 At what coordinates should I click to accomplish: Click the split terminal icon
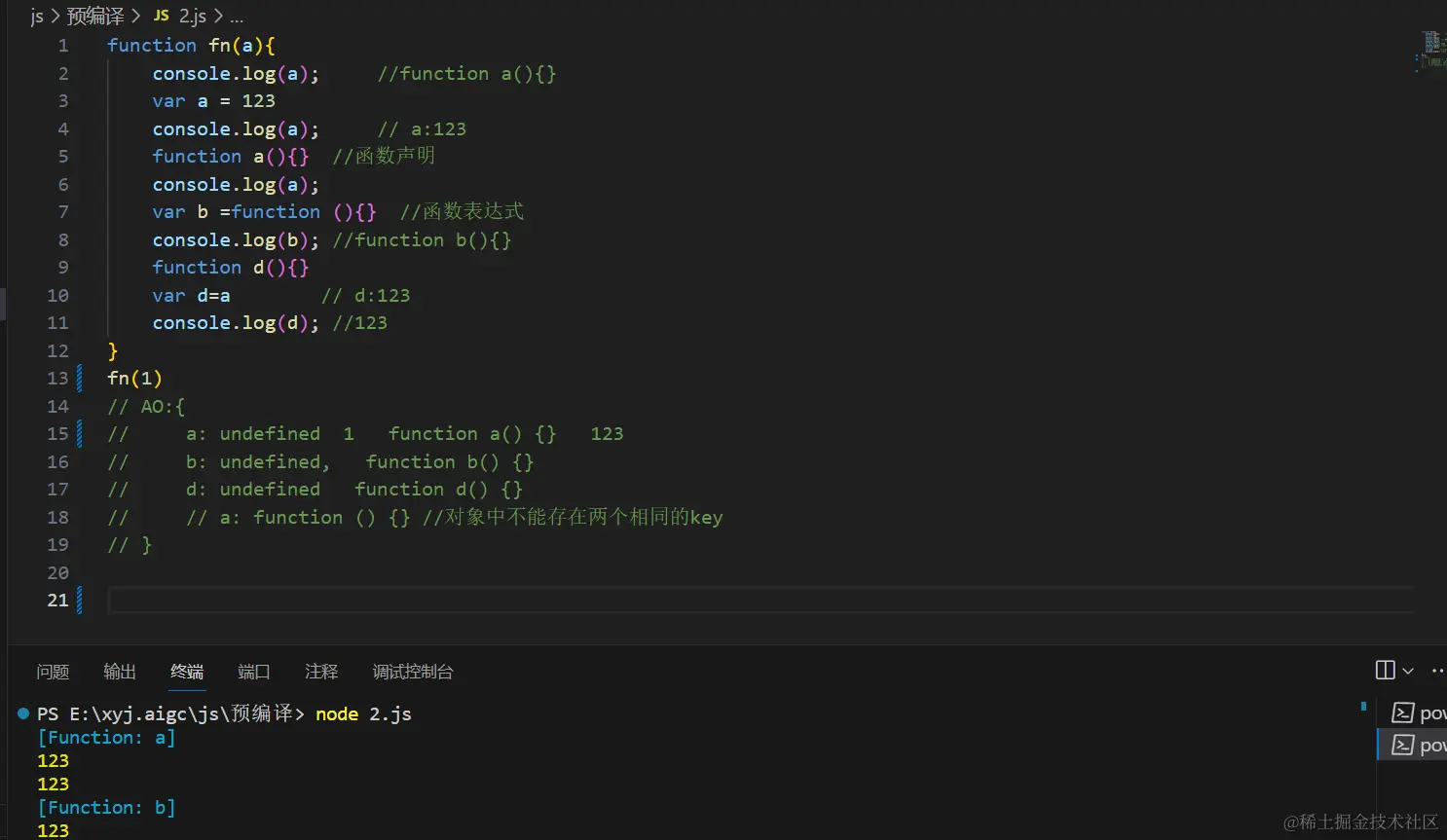(1385, 670)
